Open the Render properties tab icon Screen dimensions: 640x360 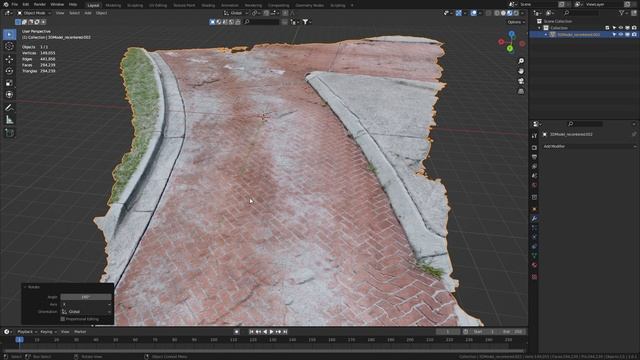click(x=534, y=147)
